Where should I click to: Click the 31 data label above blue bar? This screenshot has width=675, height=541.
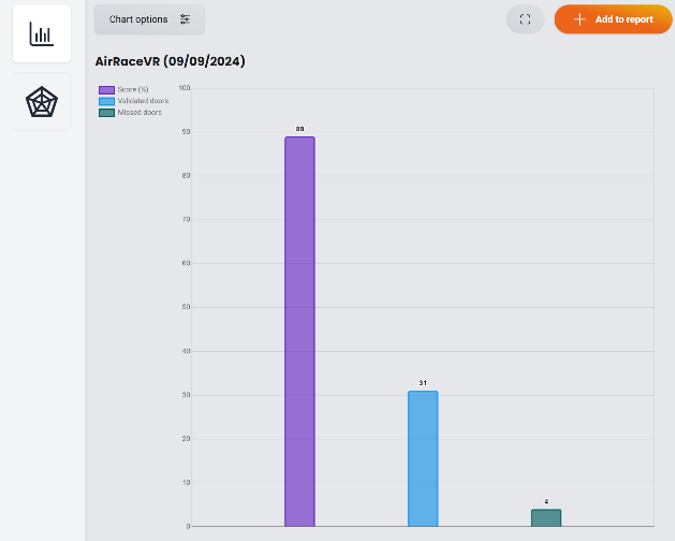pos(423,383)
